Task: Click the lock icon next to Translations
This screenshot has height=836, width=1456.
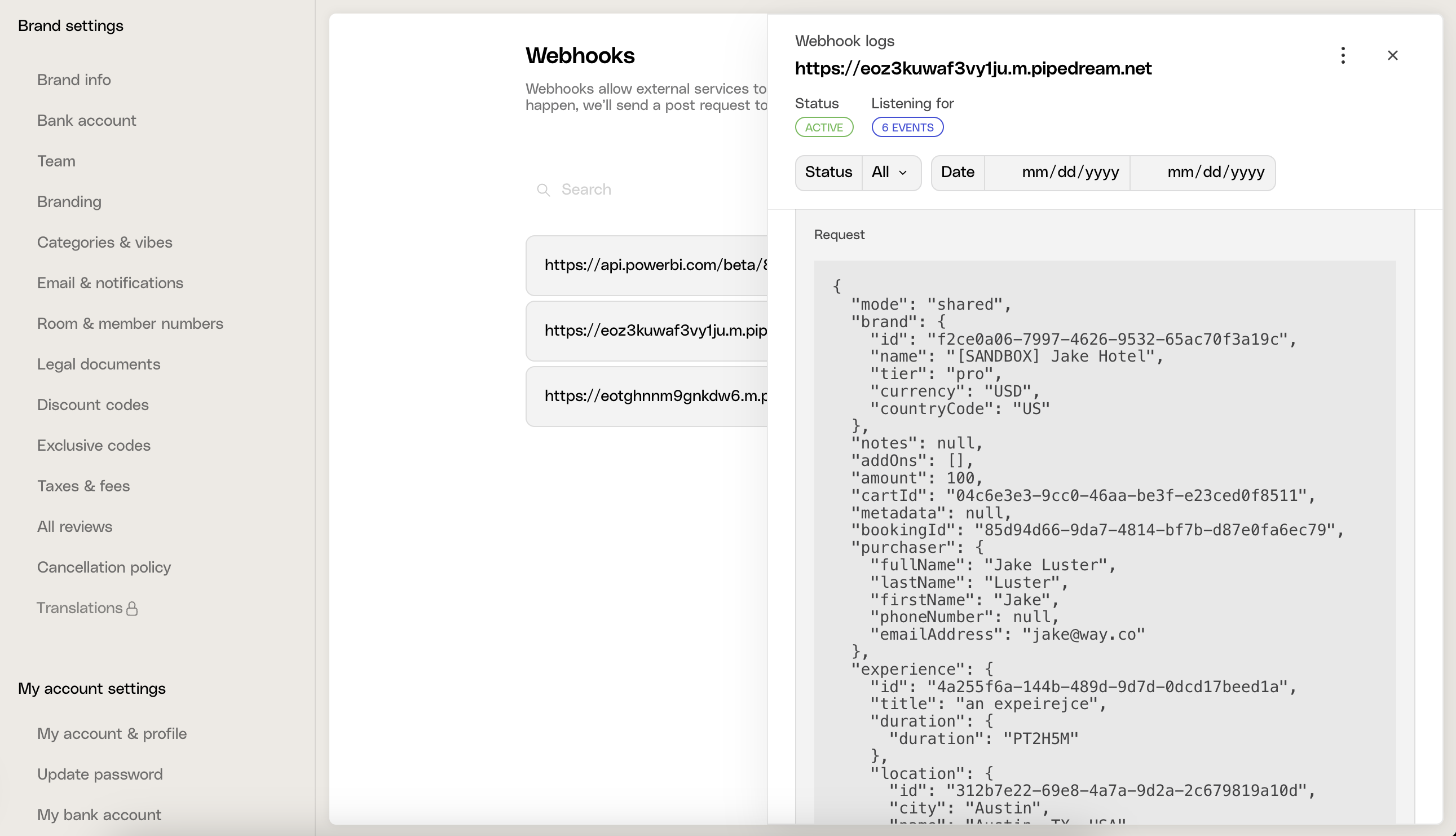Action: (x=131, y=609)
